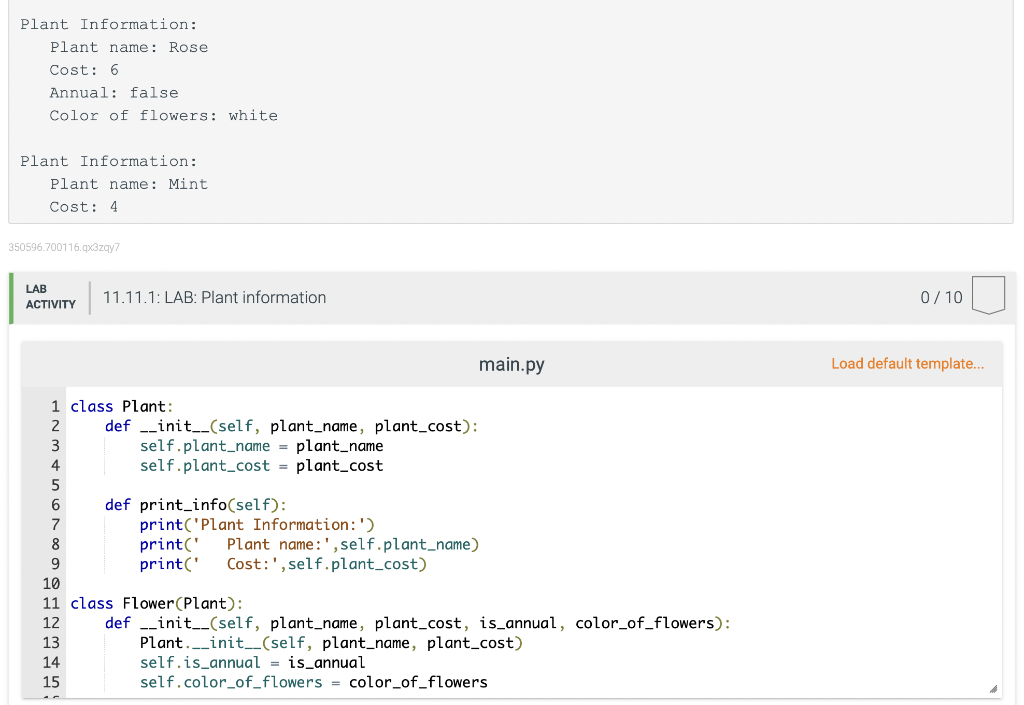Click the lab title 11.11.1: LAB: Plant information
This screenshot has width=1024, height=705.
pos(213,297)
